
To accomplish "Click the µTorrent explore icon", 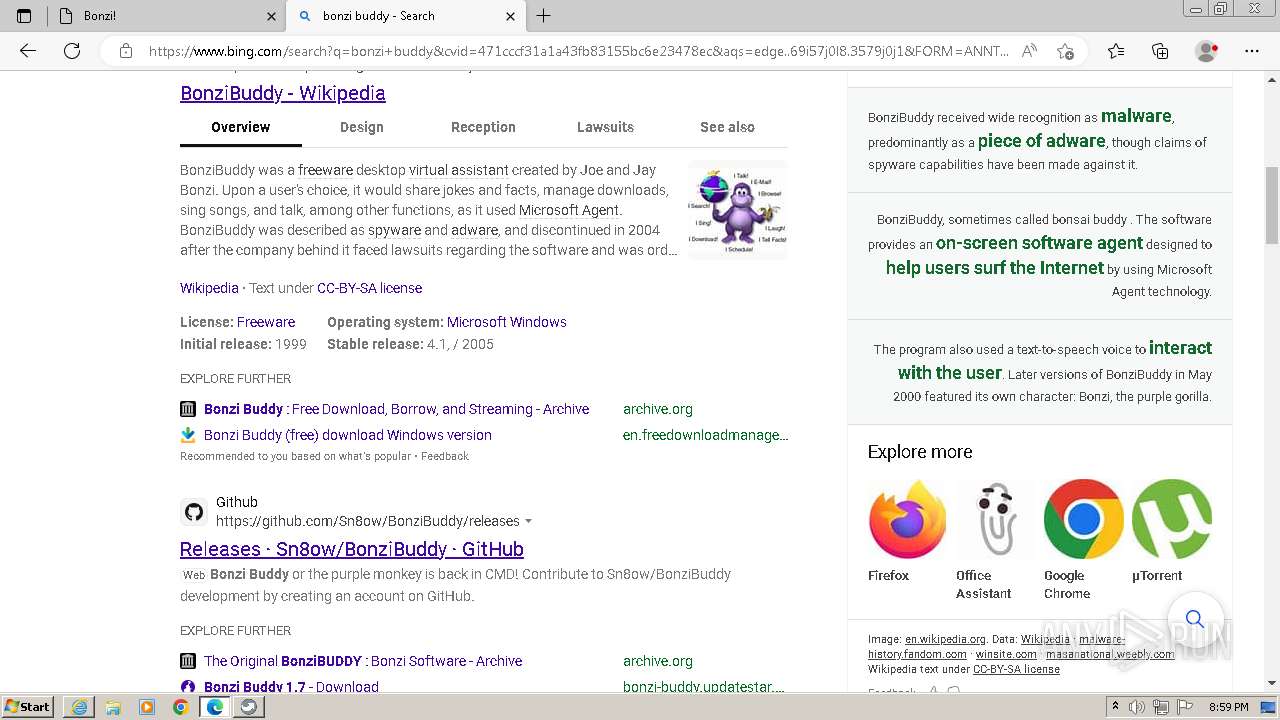I will pos(1171,519).
